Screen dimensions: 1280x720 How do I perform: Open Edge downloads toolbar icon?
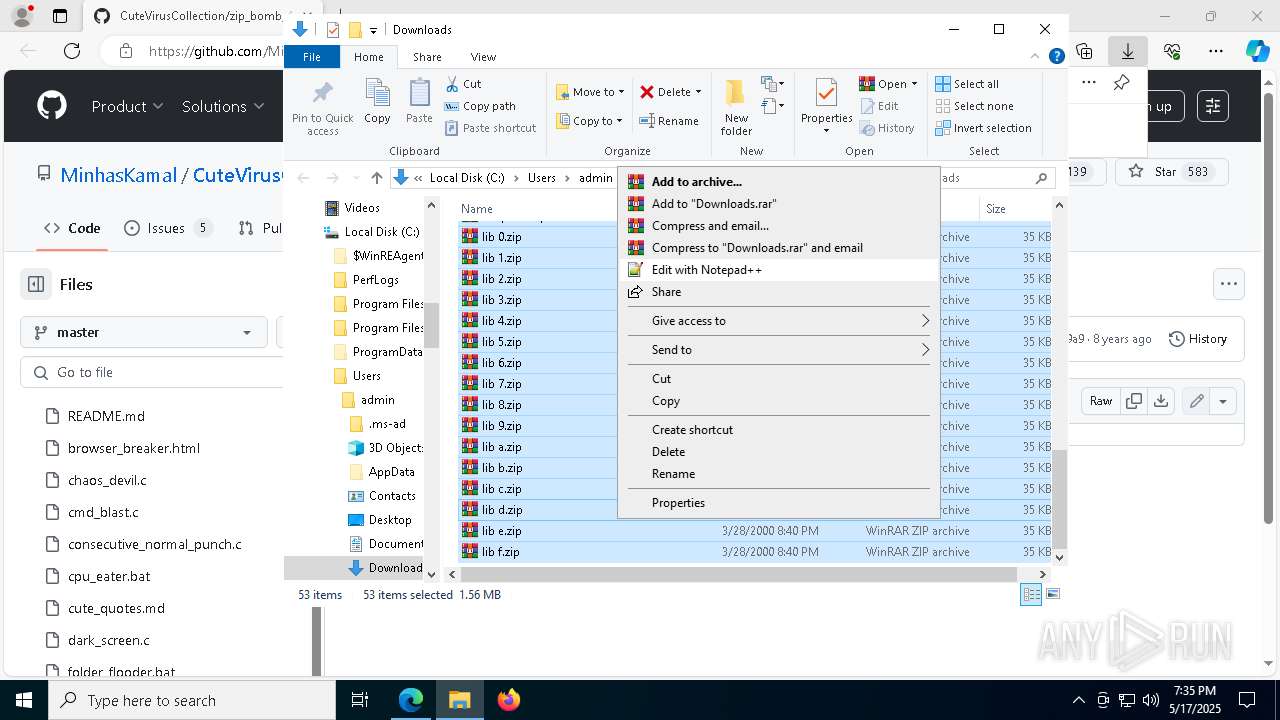pos(1128,51)
